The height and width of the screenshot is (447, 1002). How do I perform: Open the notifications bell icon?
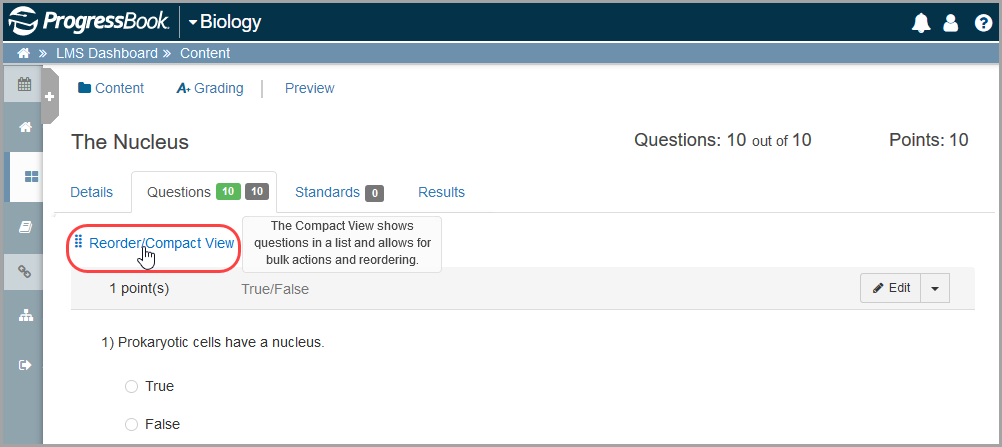point(921,22)
